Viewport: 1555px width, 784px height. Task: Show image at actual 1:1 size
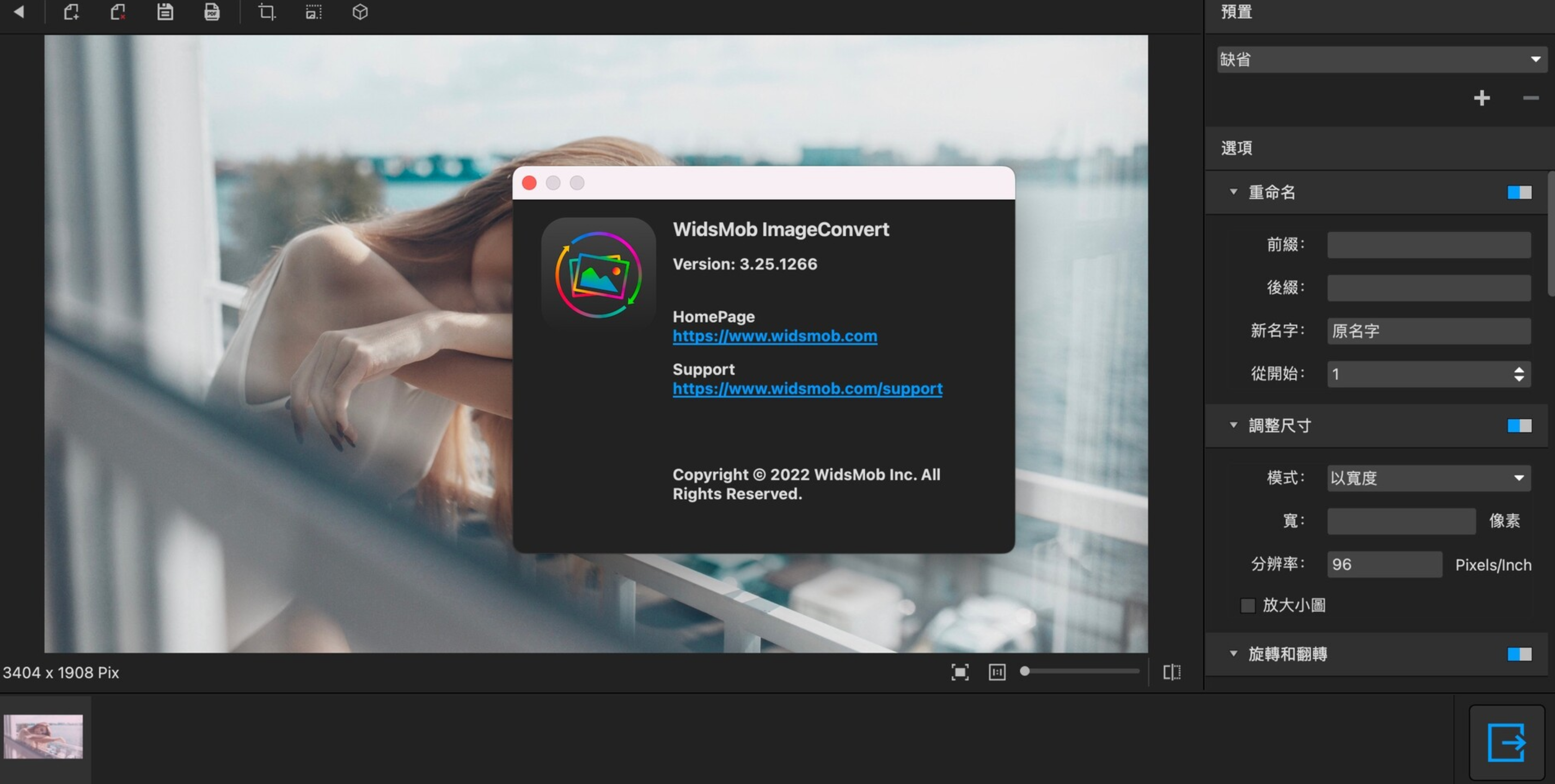pyautogui.click(x=997, y=672)
